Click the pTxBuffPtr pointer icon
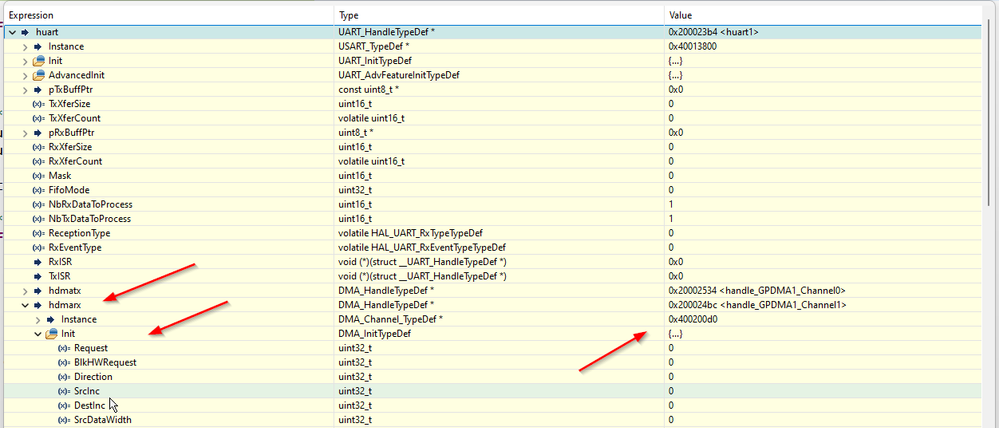999x428 pixels. click(x=38, y=90)
